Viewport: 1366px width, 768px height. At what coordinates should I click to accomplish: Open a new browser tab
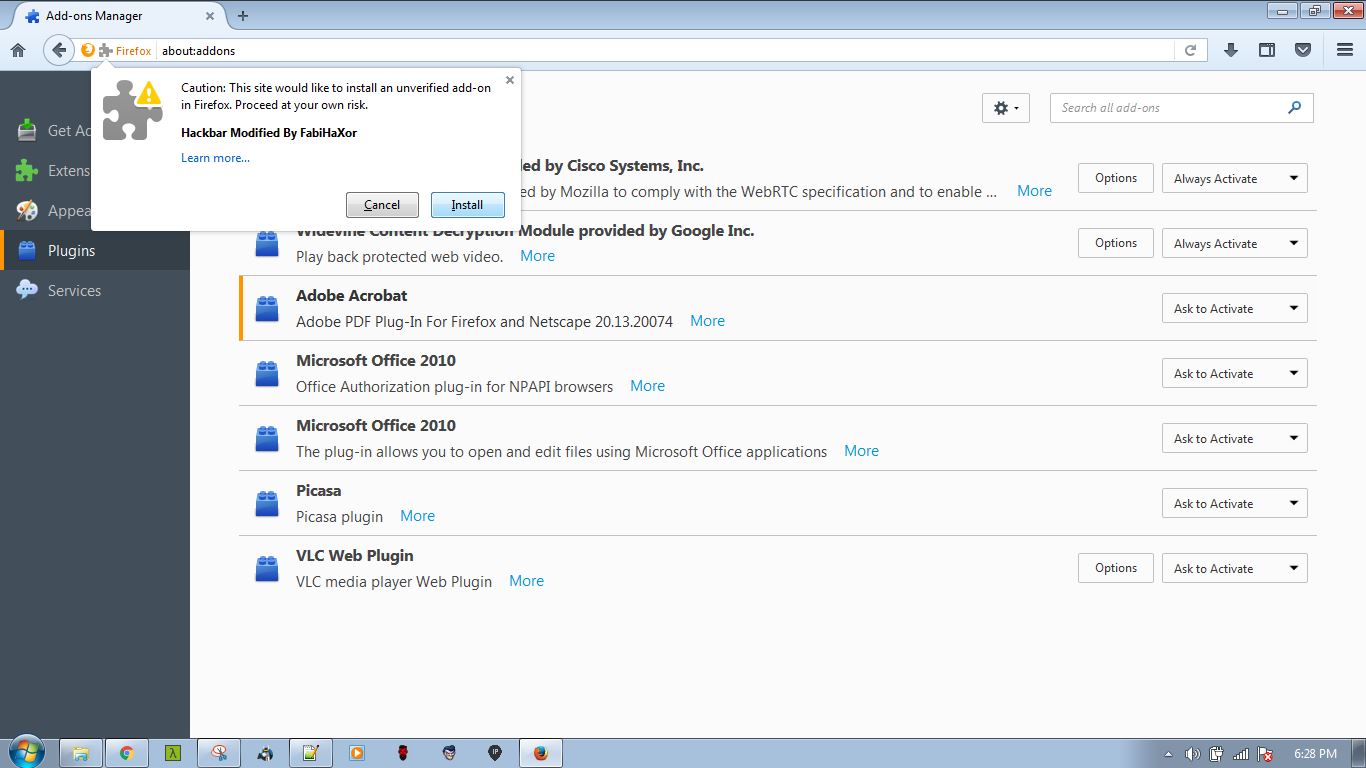[x=242, y=16]
